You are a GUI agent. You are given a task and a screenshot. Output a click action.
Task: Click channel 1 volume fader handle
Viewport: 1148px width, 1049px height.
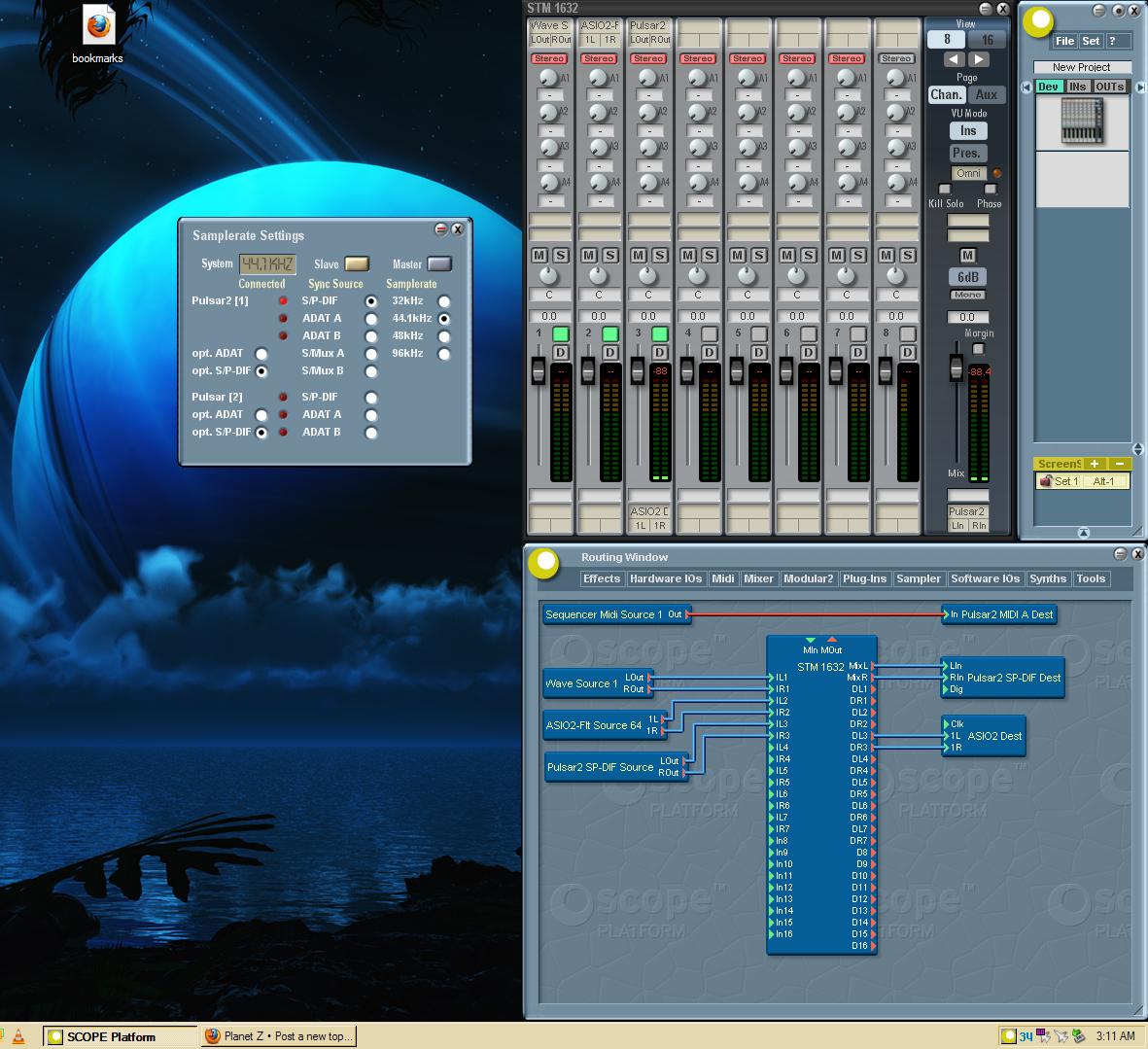[539, 371]
